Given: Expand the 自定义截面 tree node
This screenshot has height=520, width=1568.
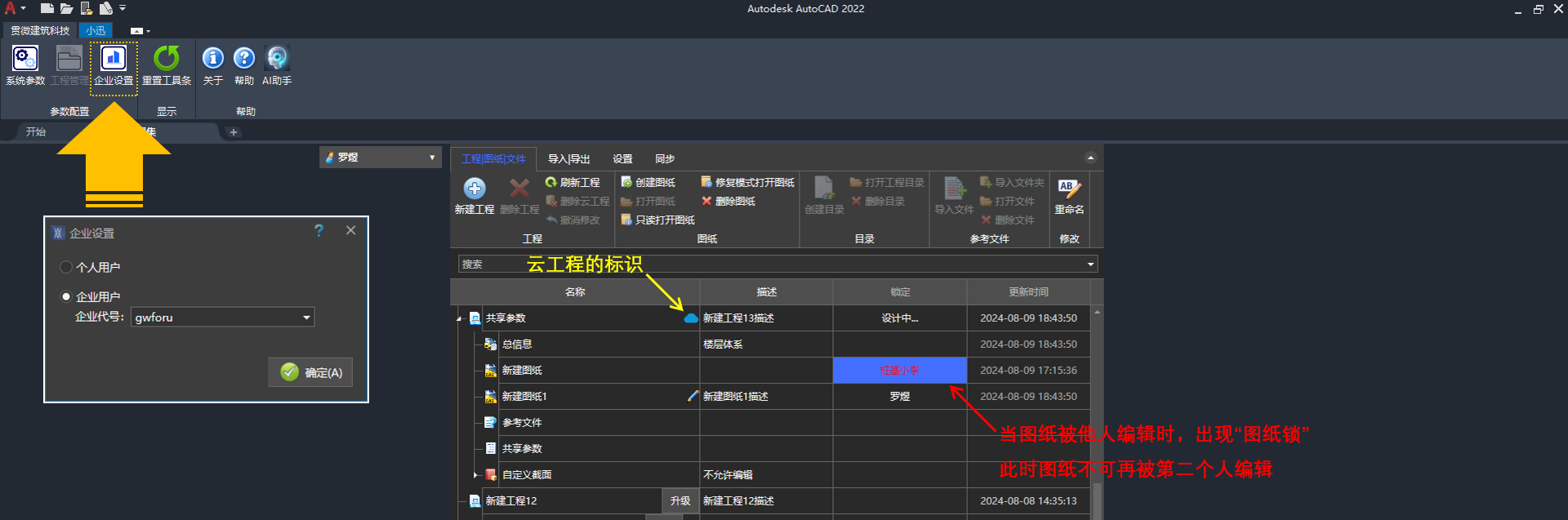Looking at the screenshot, I should [x=475, y=475].
